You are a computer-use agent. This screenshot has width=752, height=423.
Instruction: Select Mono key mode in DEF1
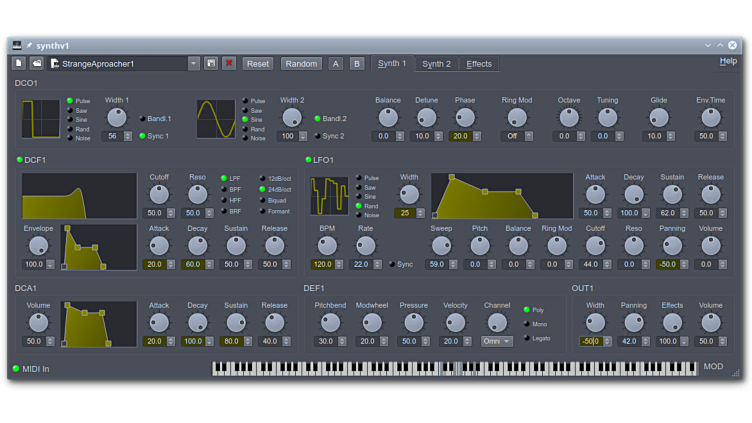click(528, 324)
